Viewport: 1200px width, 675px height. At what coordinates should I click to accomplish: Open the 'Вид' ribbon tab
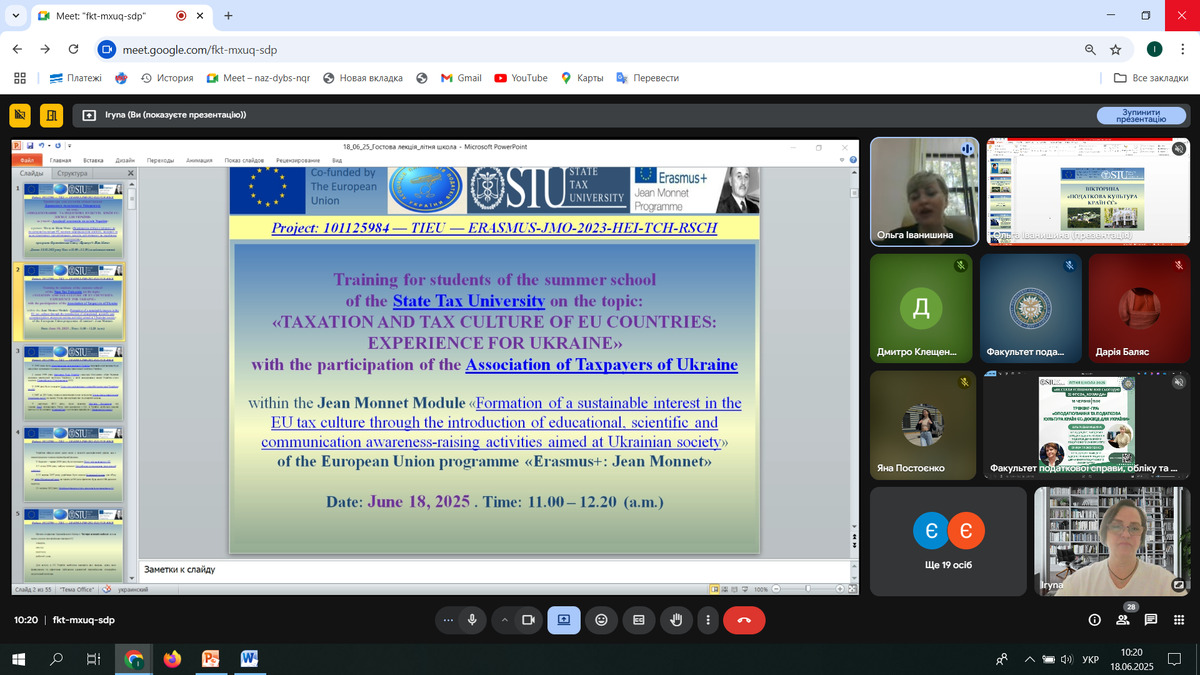[337, 160]
